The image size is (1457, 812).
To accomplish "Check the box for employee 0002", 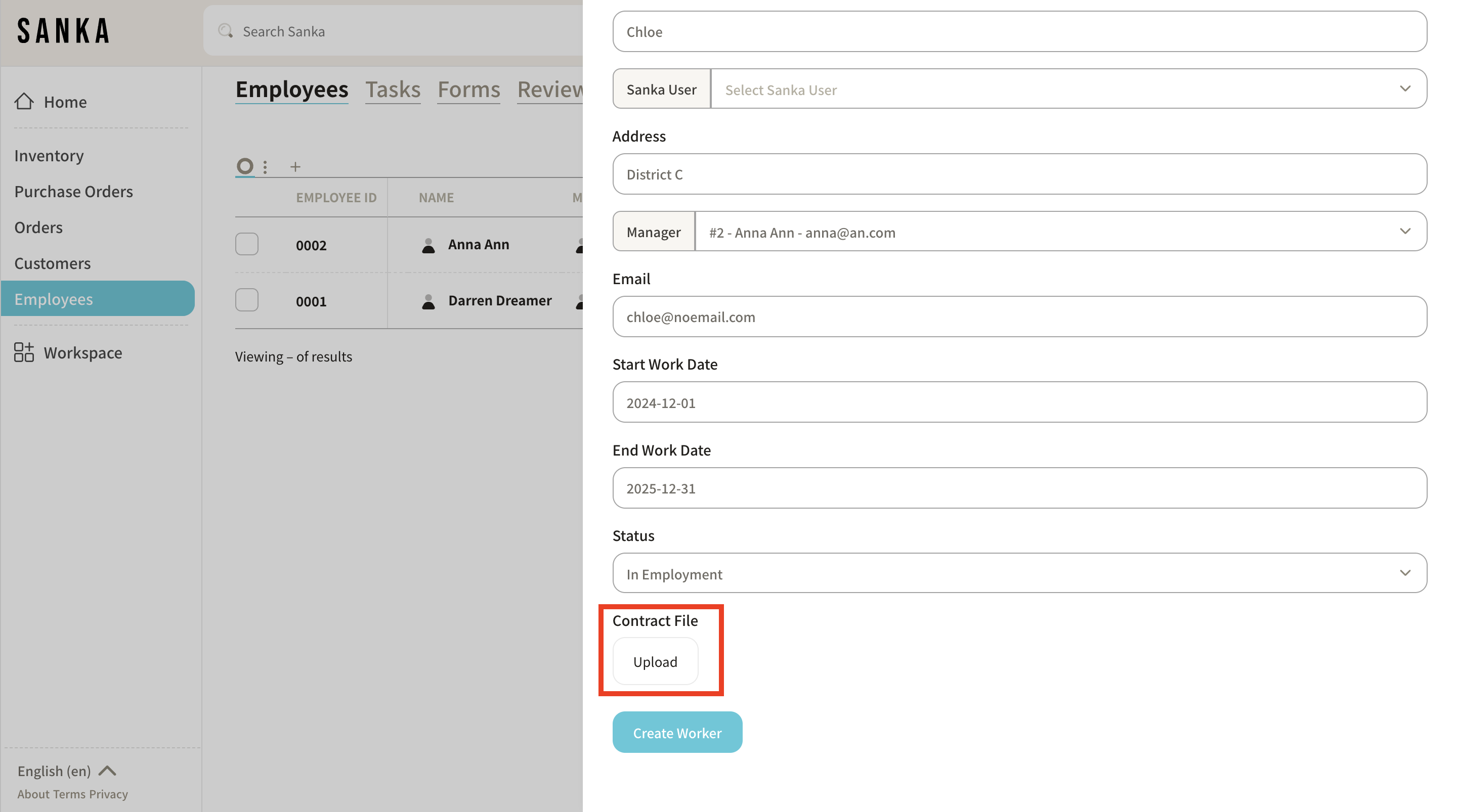I will (246, 244).
